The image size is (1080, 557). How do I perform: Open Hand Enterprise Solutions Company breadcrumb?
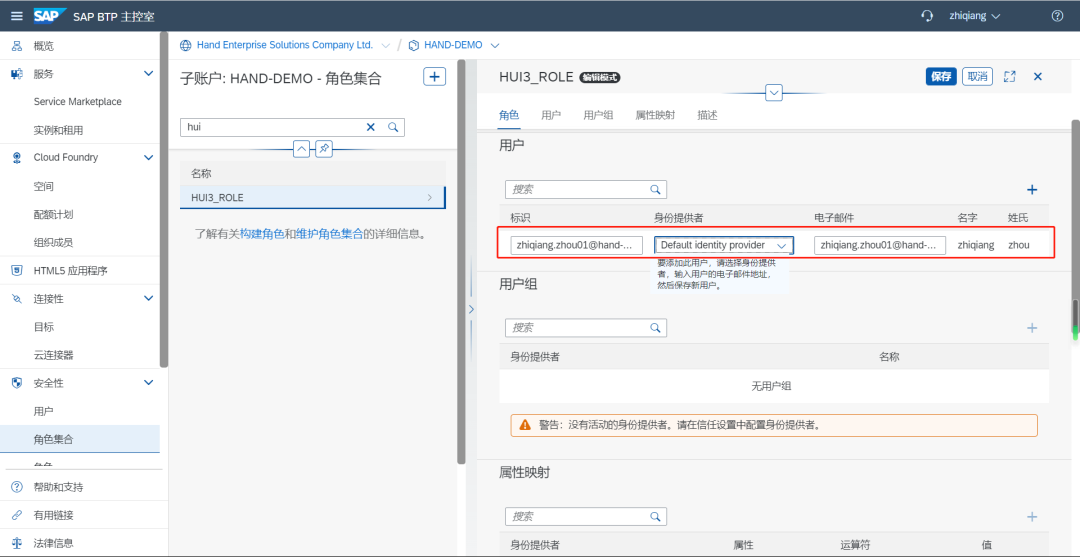tap(284, 45)
